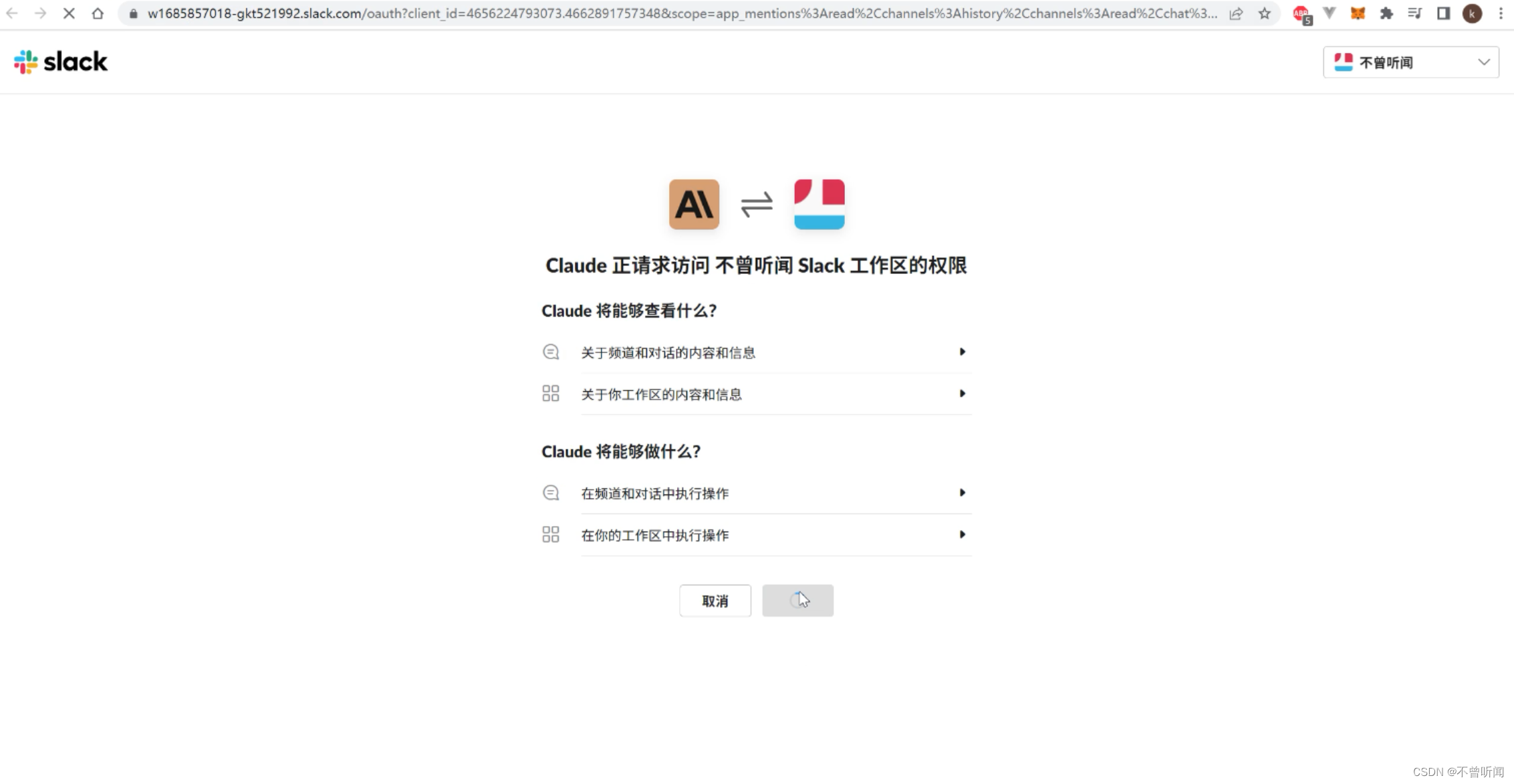Click the Slack logo in the header
Image resolution: width=1514 pixels, height=784 pixels.
tap(60, 62)
